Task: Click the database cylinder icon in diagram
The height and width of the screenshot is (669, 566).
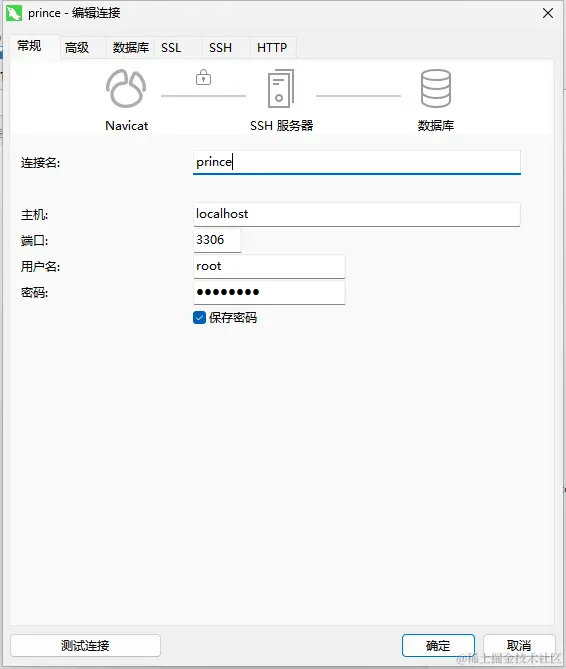Action: pyautogui.click(x=435, y=88)
